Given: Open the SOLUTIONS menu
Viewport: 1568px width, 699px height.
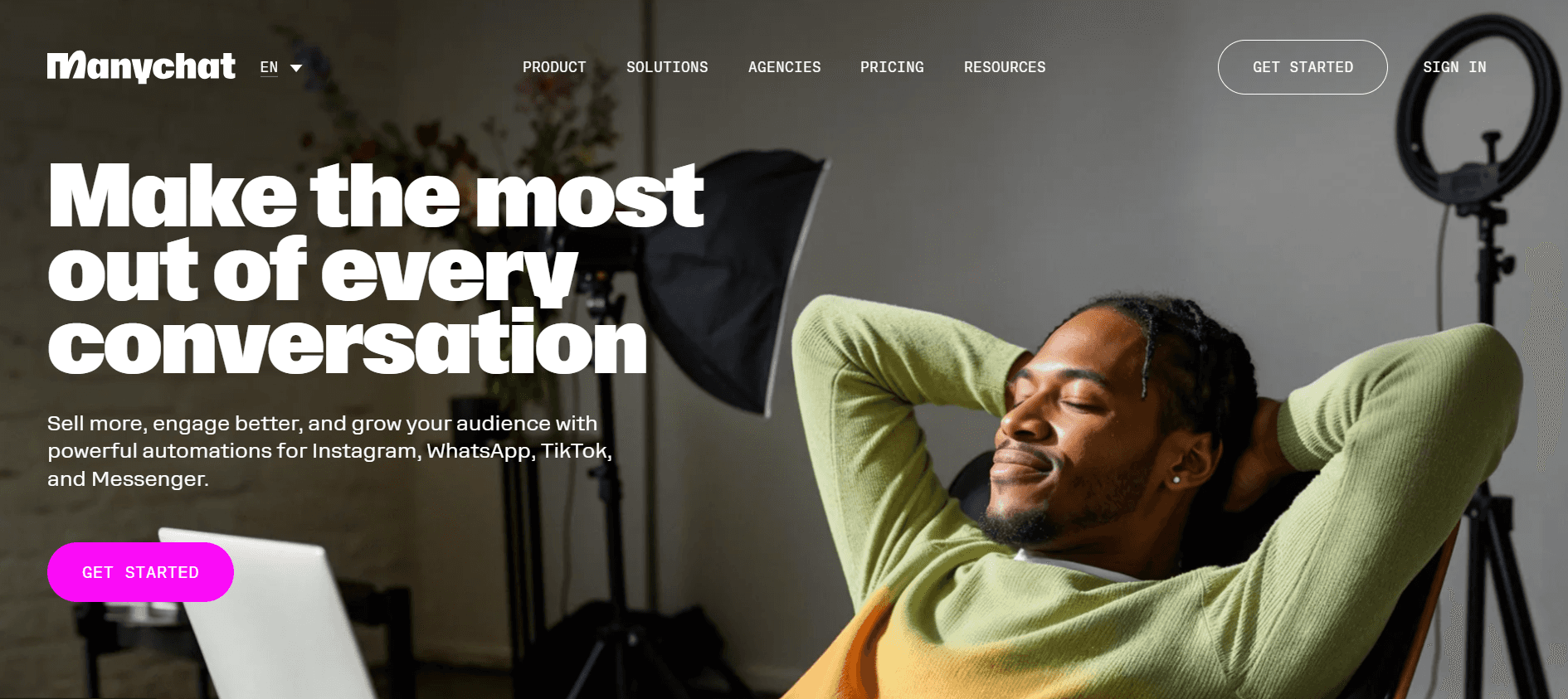Looking at the screenshot, I should (667, 67).
